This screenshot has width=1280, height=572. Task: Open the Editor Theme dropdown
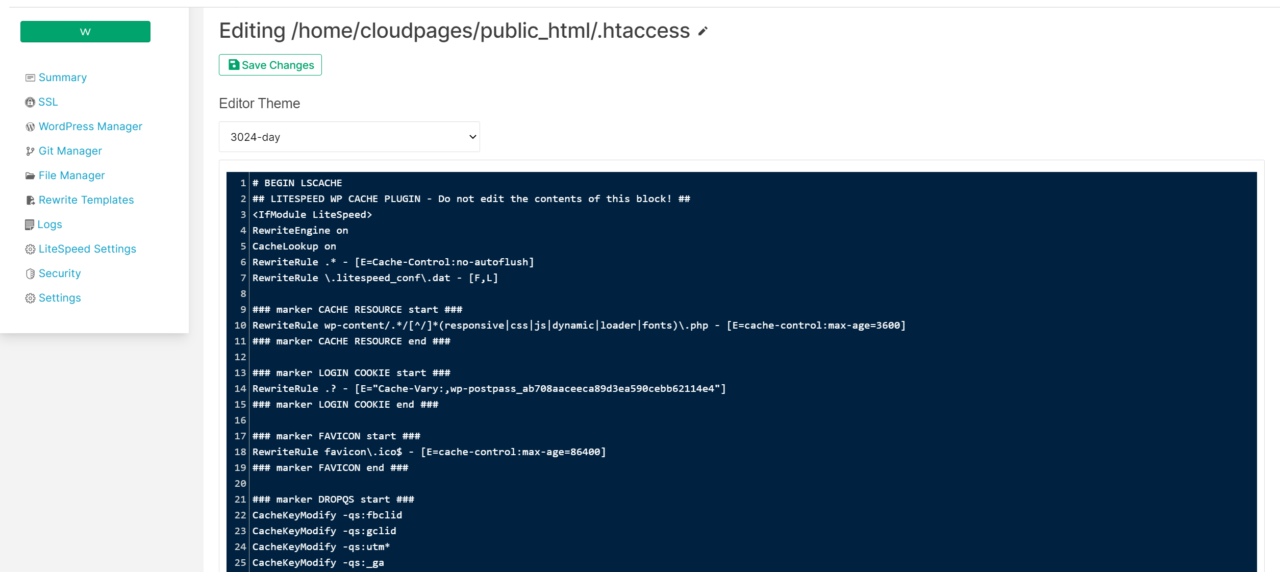pos(349,137)
